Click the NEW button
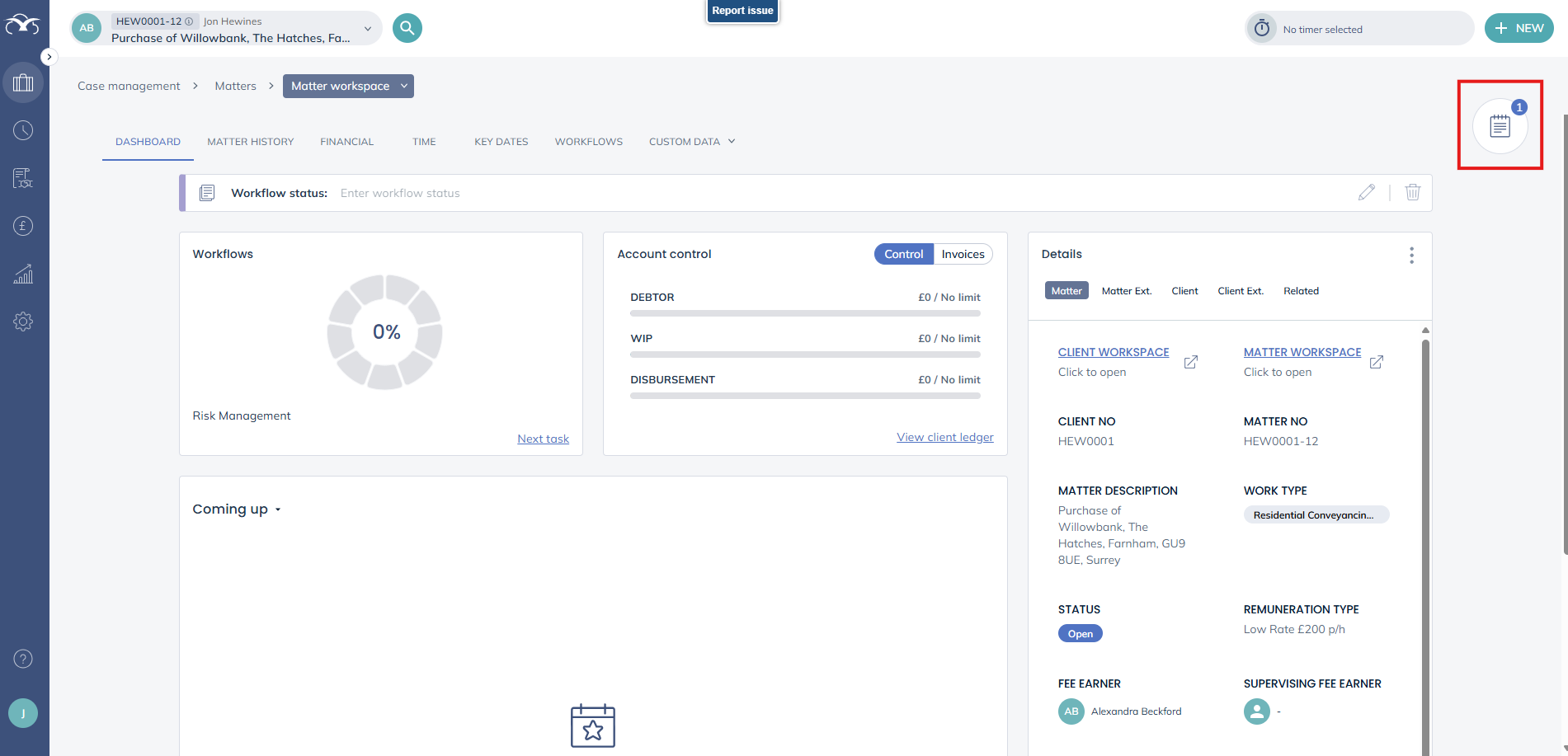The width and height of the screenshot is (1568, 756). coord(1519,28)
